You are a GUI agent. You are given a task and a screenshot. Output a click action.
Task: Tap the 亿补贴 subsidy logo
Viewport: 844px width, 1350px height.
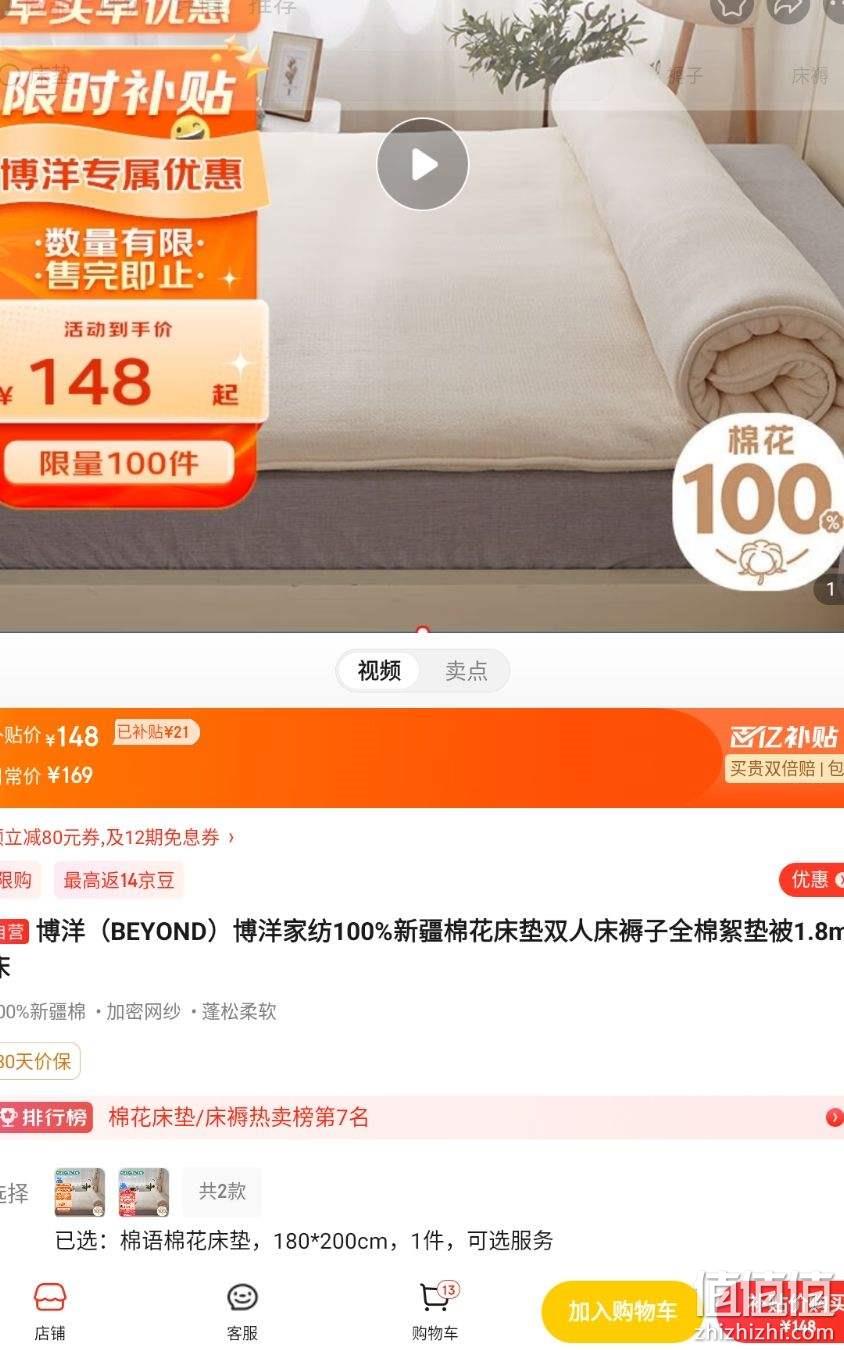[785, 737]
